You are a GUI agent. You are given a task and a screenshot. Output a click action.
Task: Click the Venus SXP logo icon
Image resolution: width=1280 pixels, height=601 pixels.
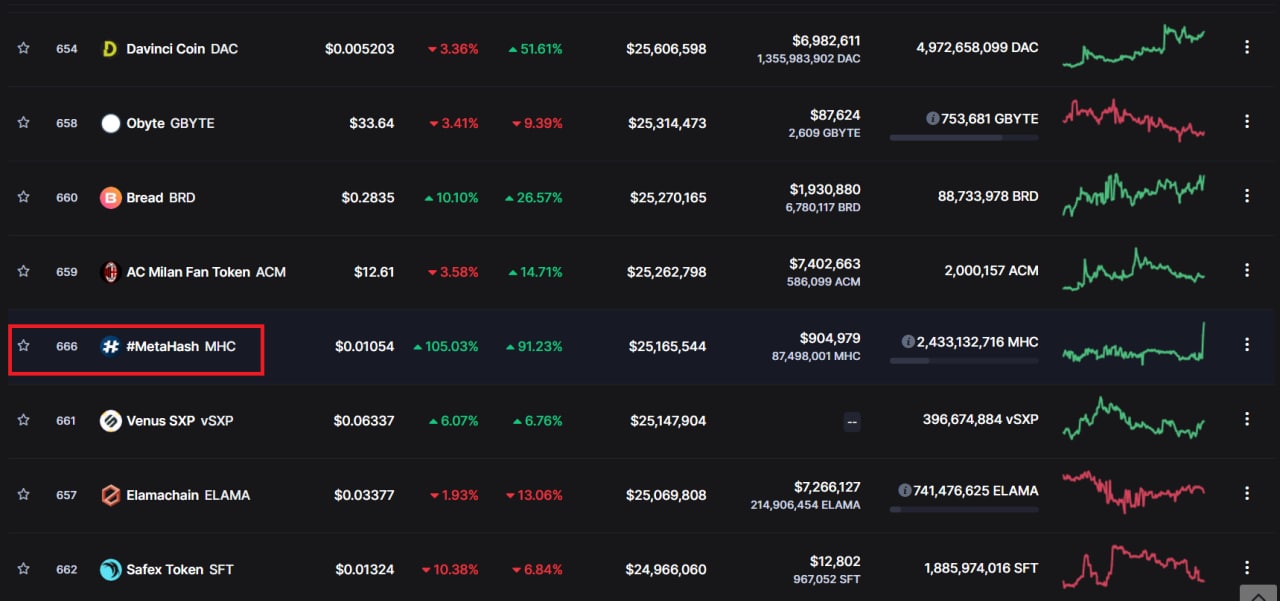(110, 421)
